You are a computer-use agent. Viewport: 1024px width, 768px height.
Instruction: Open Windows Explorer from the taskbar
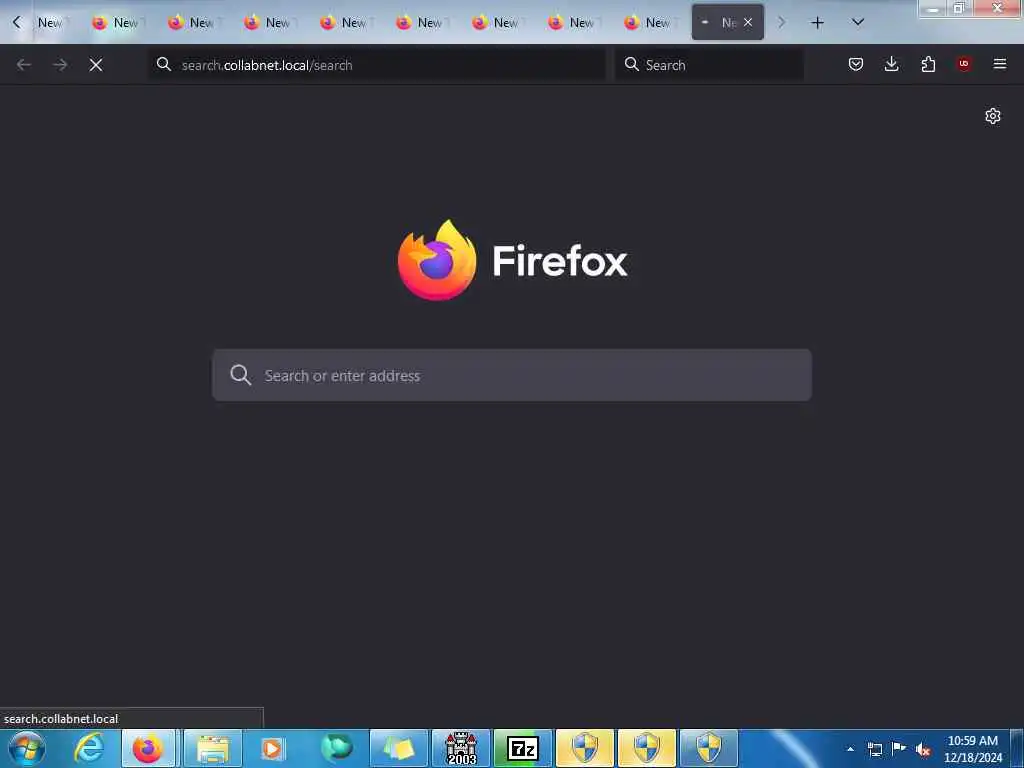pyautogui.click(x=213, y=748)
